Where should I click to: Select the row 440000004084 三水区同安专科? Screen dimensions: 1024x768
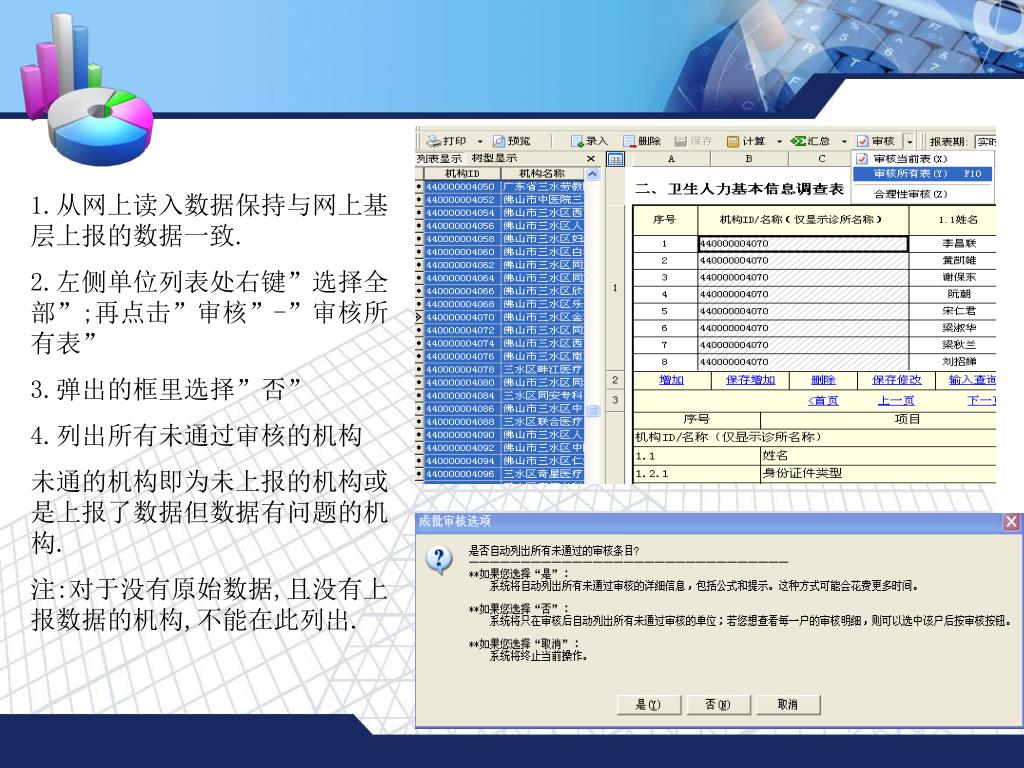tap(500, 396)
